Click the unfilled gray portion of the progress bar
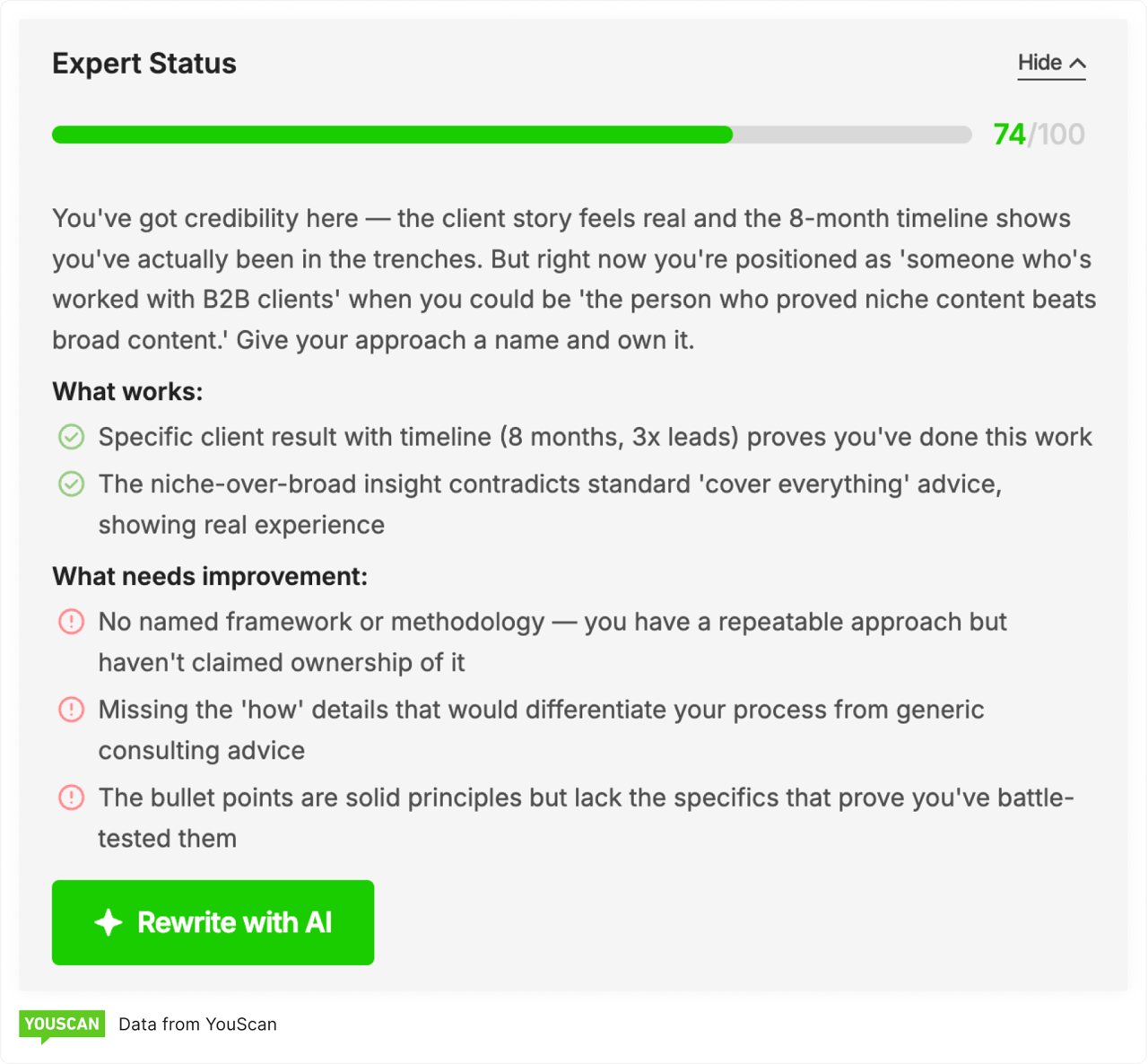Screen dimensions: 1148x1064 [x=852, y=135]
